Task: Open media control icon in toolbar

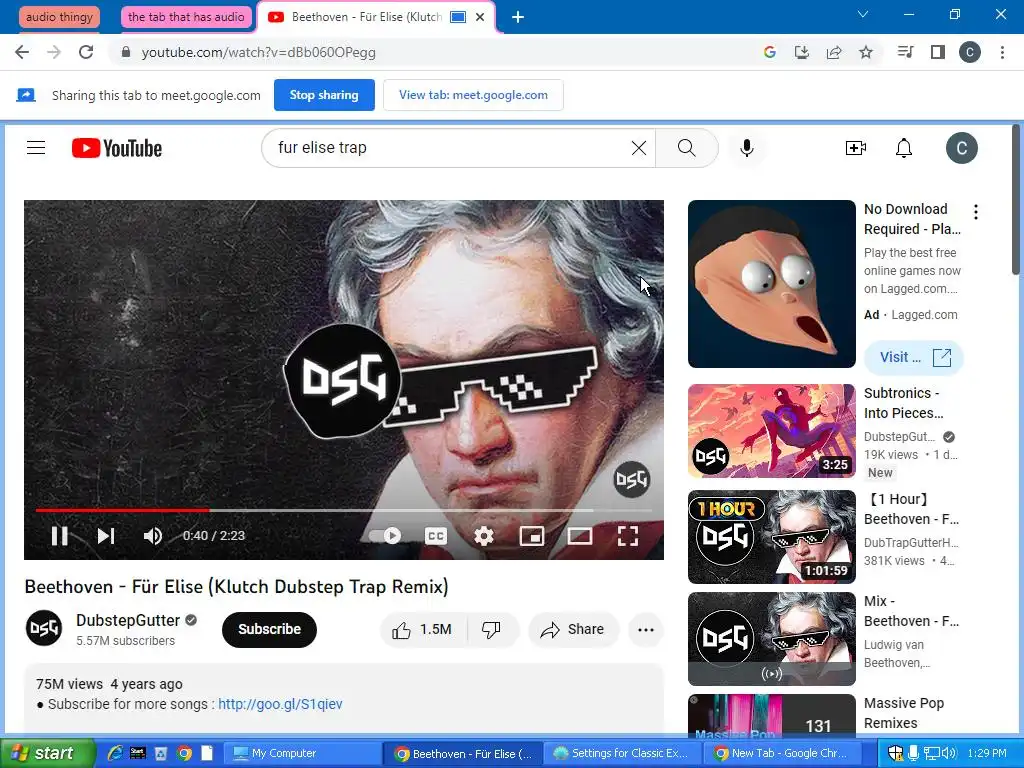Action: (x=906, y=52)
